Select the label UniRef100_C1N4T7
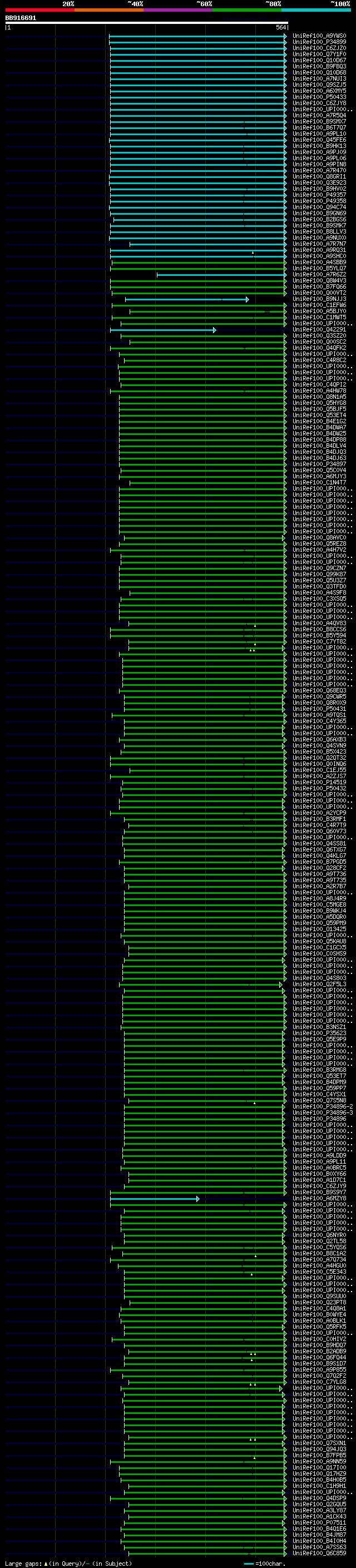This screenshot has width=356, height=1568. (x=319, y=483)
